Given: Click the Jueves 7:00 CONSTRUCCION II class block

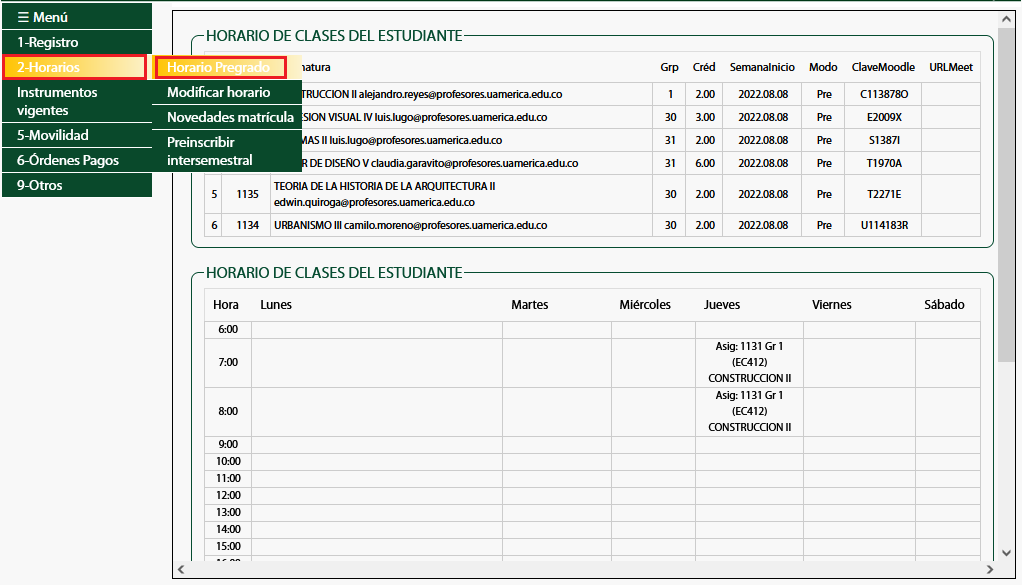Looking at the screenshot, I should pyautogui.click(x=750, y=363).
